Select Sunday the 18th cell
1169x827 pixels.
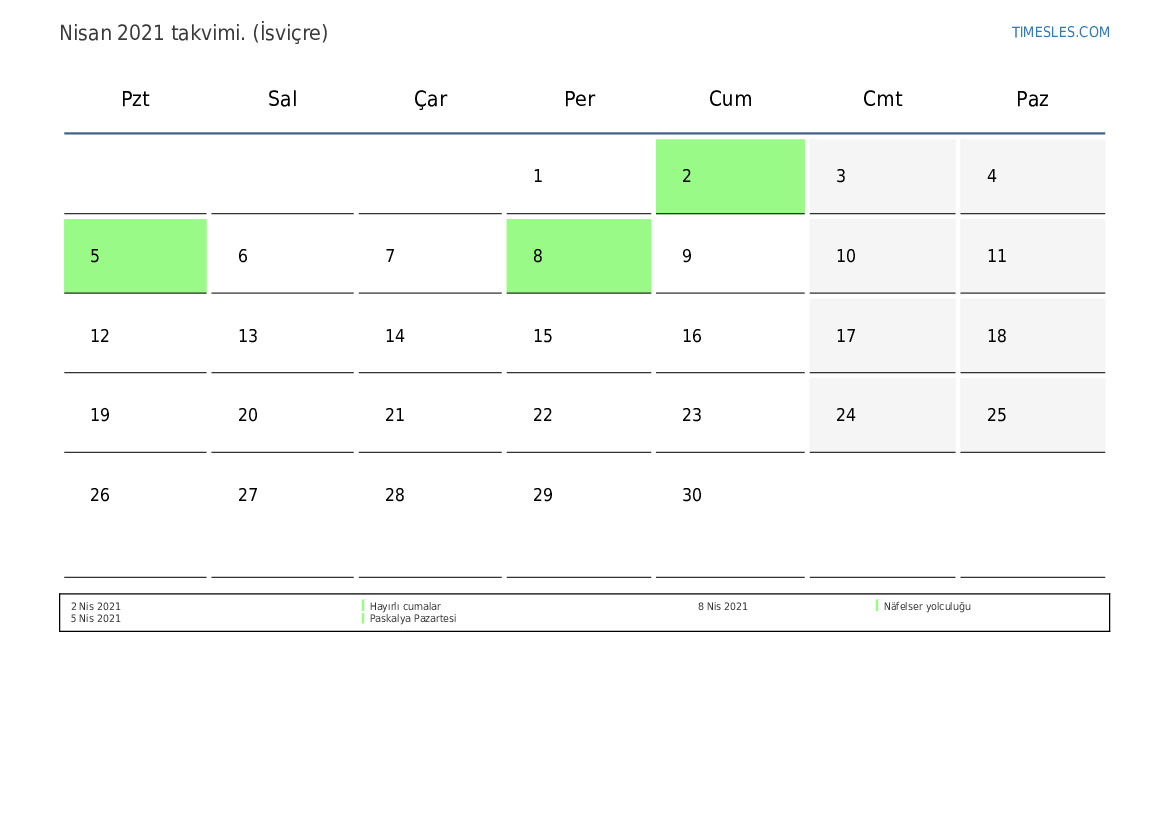point(1032,336)
